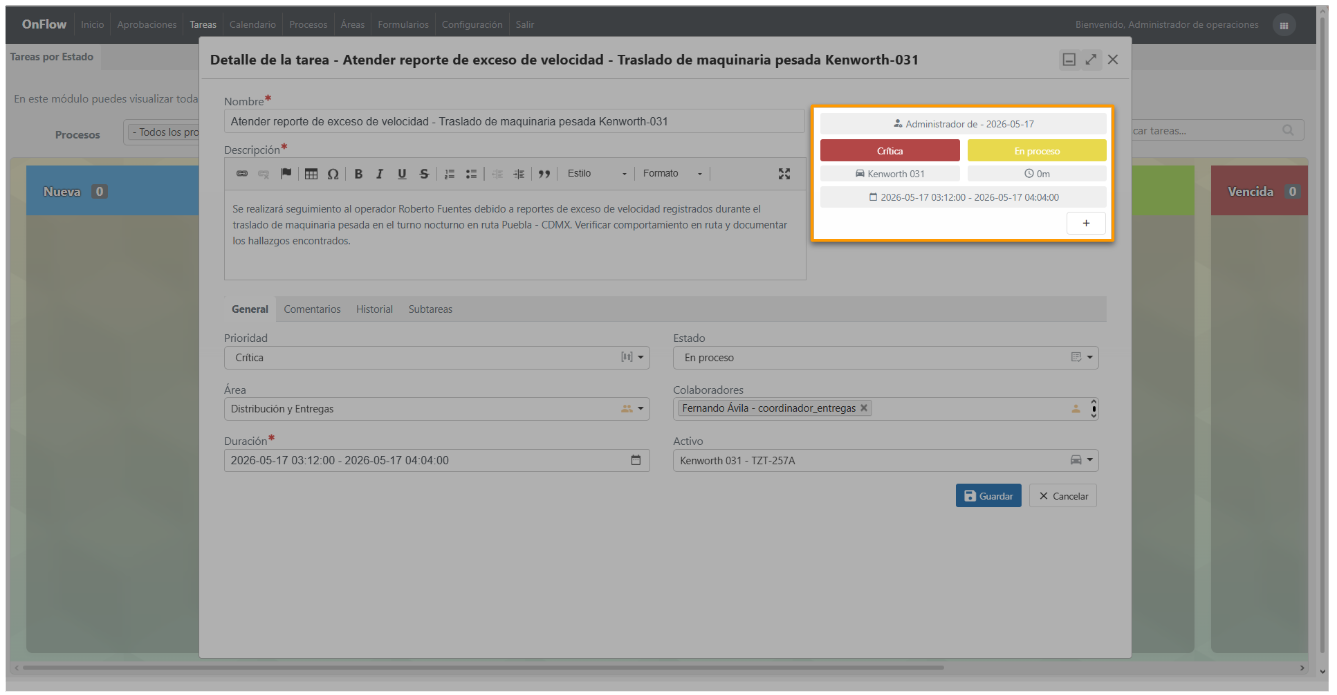The image size is (1337, 695).
Task: Remove Fernando Ávila from Colaboradores
Action: [864, 408]
